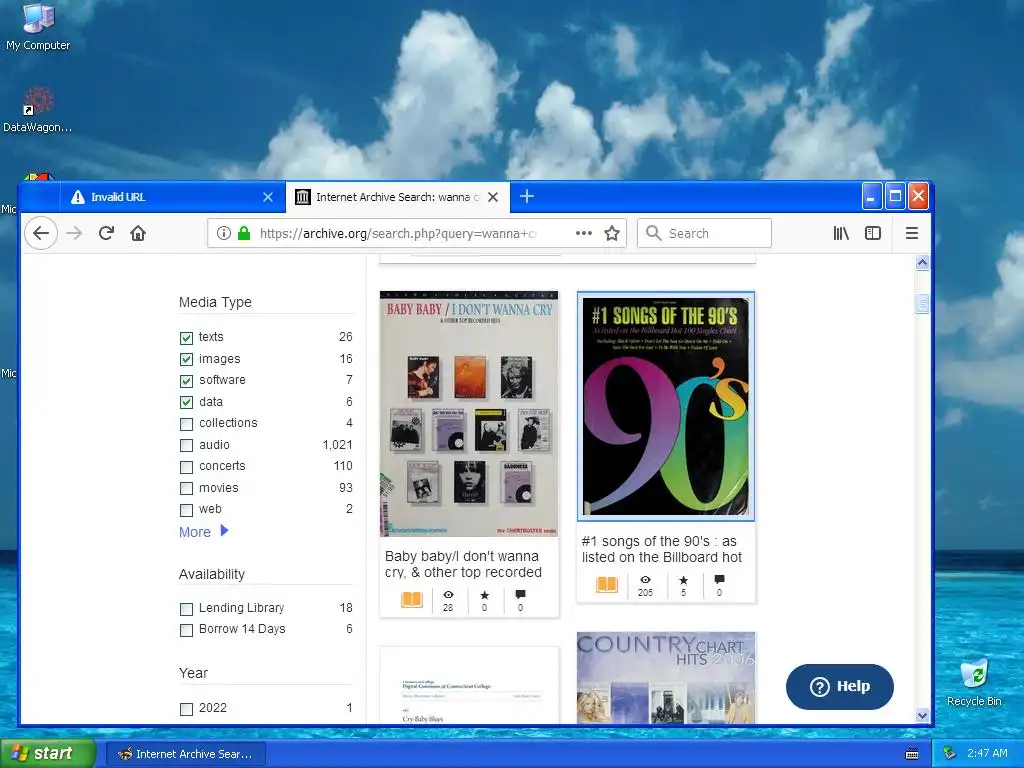
Task: Open page actions three-dot menu
Action: 584,233
